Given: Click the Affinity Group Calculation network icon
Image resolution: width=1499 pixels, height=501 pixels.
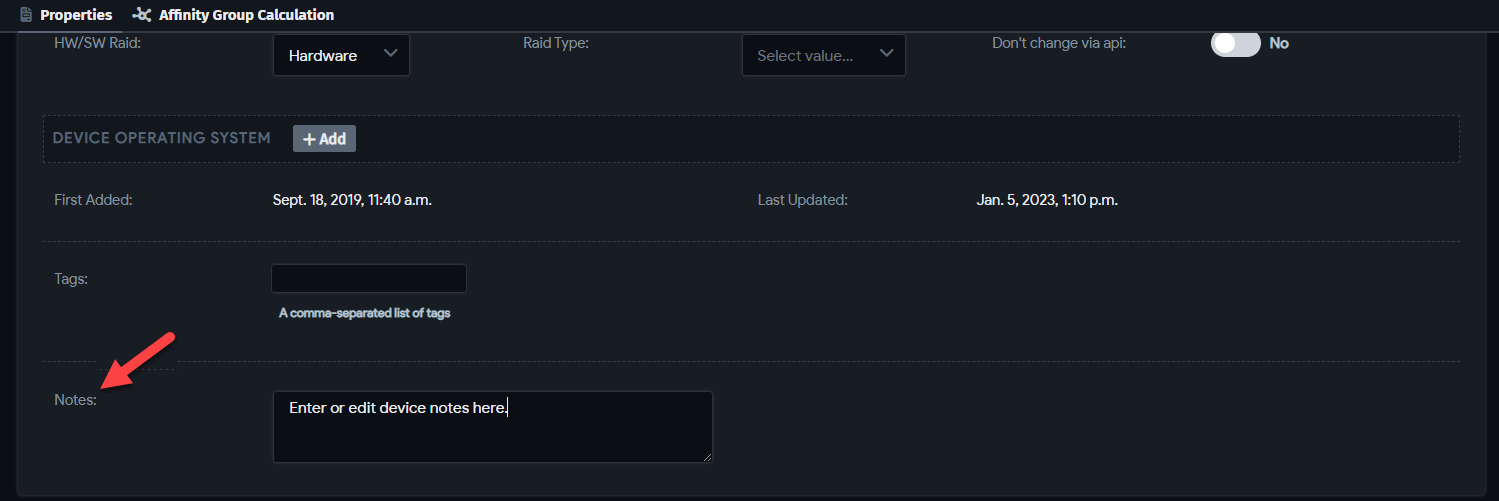Looking at the screenshot, I should tap(143, 15).
